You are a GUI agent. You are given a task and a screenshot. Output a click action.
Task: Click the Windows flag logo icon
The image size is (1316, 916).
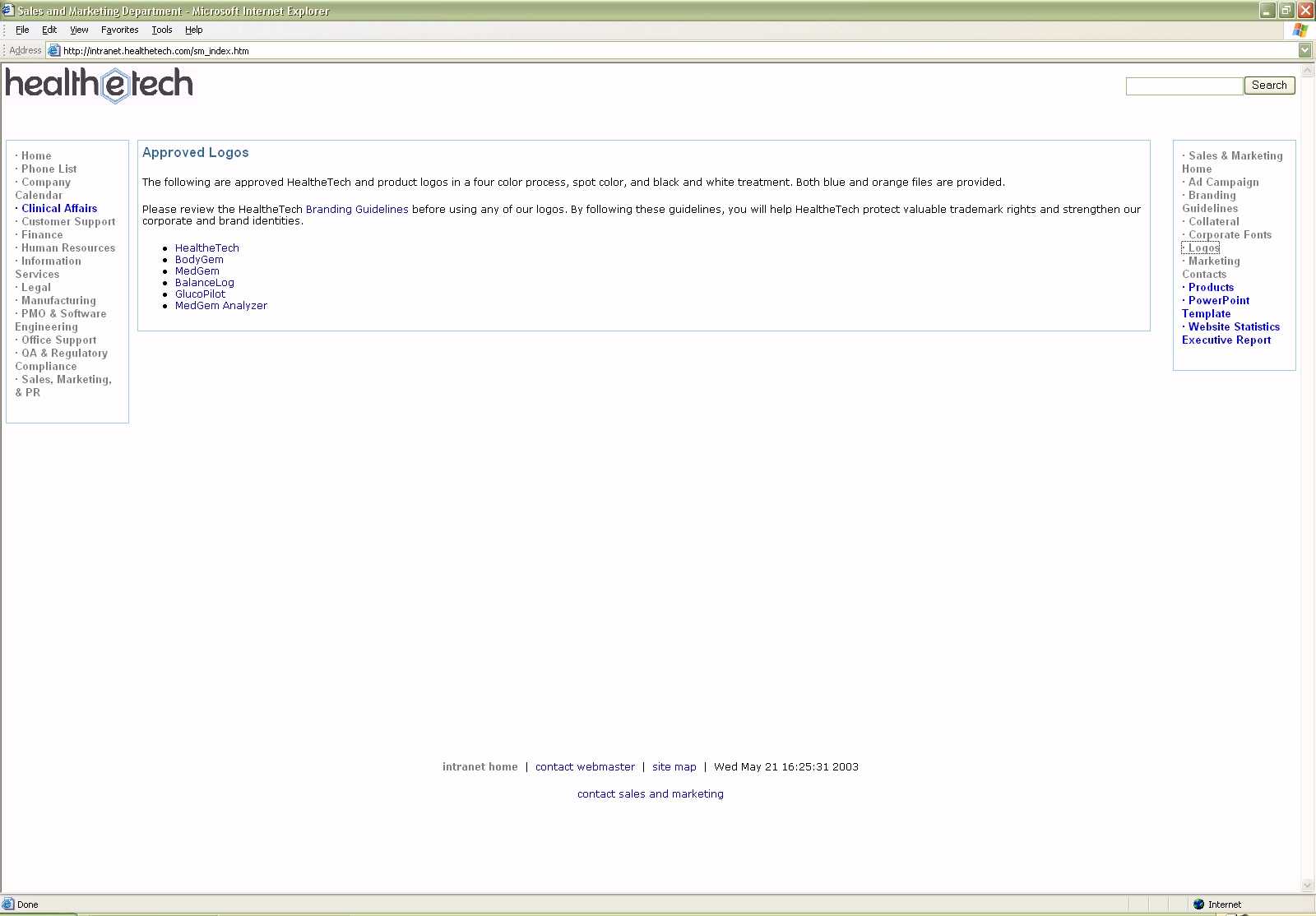(x=1300, y=30)
